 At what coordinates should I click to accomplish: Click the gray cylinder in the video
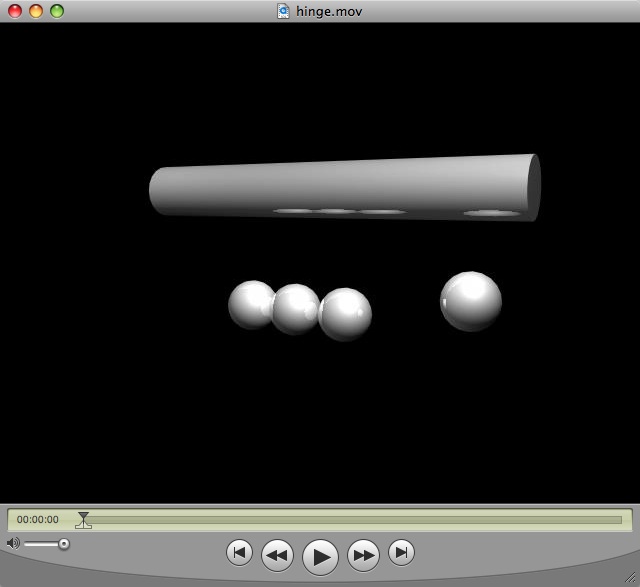coord(340,185)
